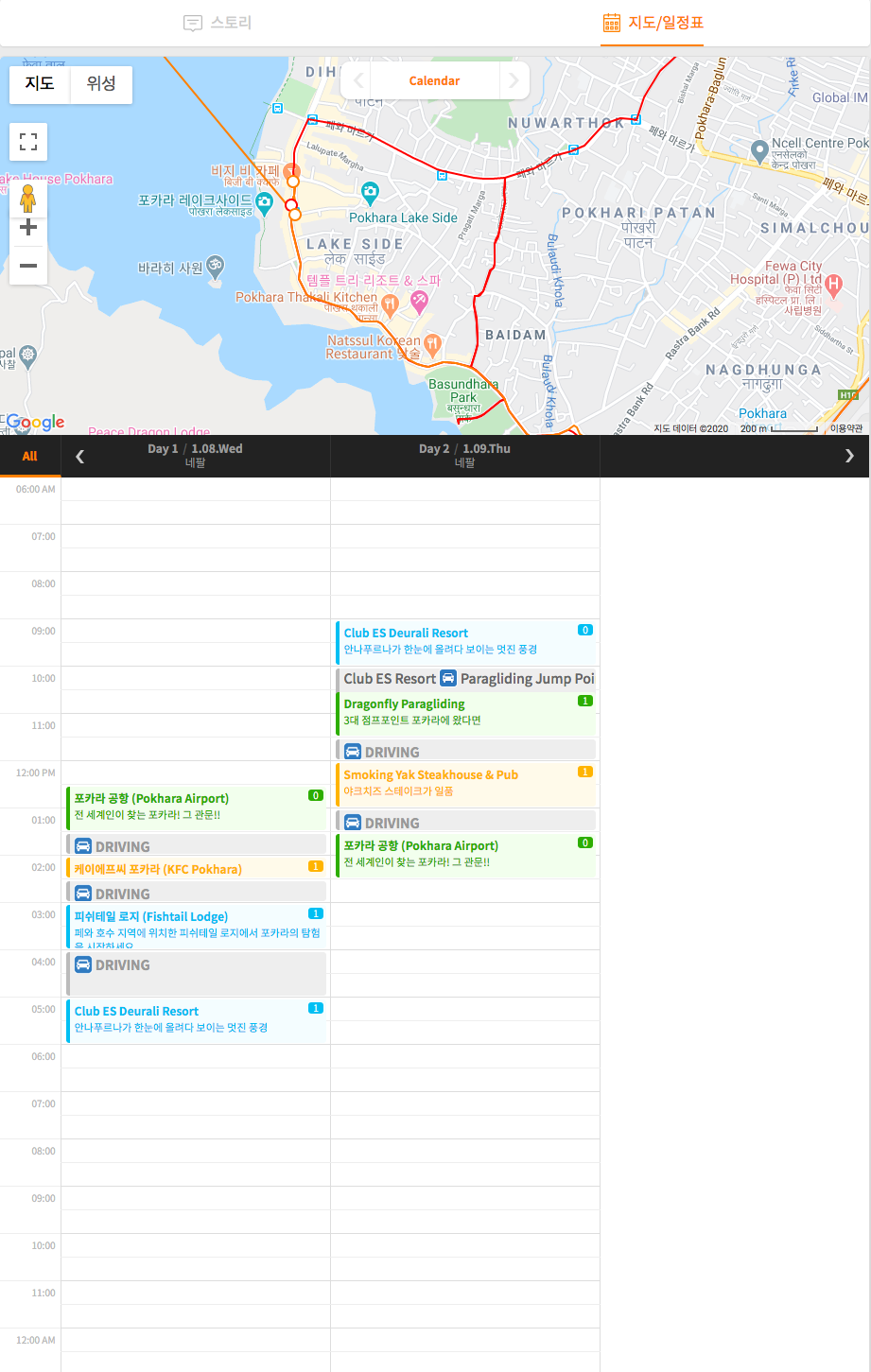Screen dimensions: 871x1372
Task: Zoom out on the map
Action: 28,266
